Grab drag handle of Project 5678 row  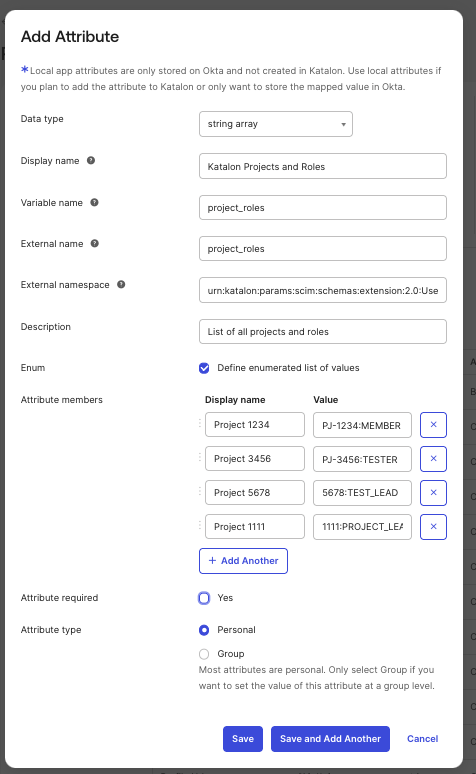[200, 492]
